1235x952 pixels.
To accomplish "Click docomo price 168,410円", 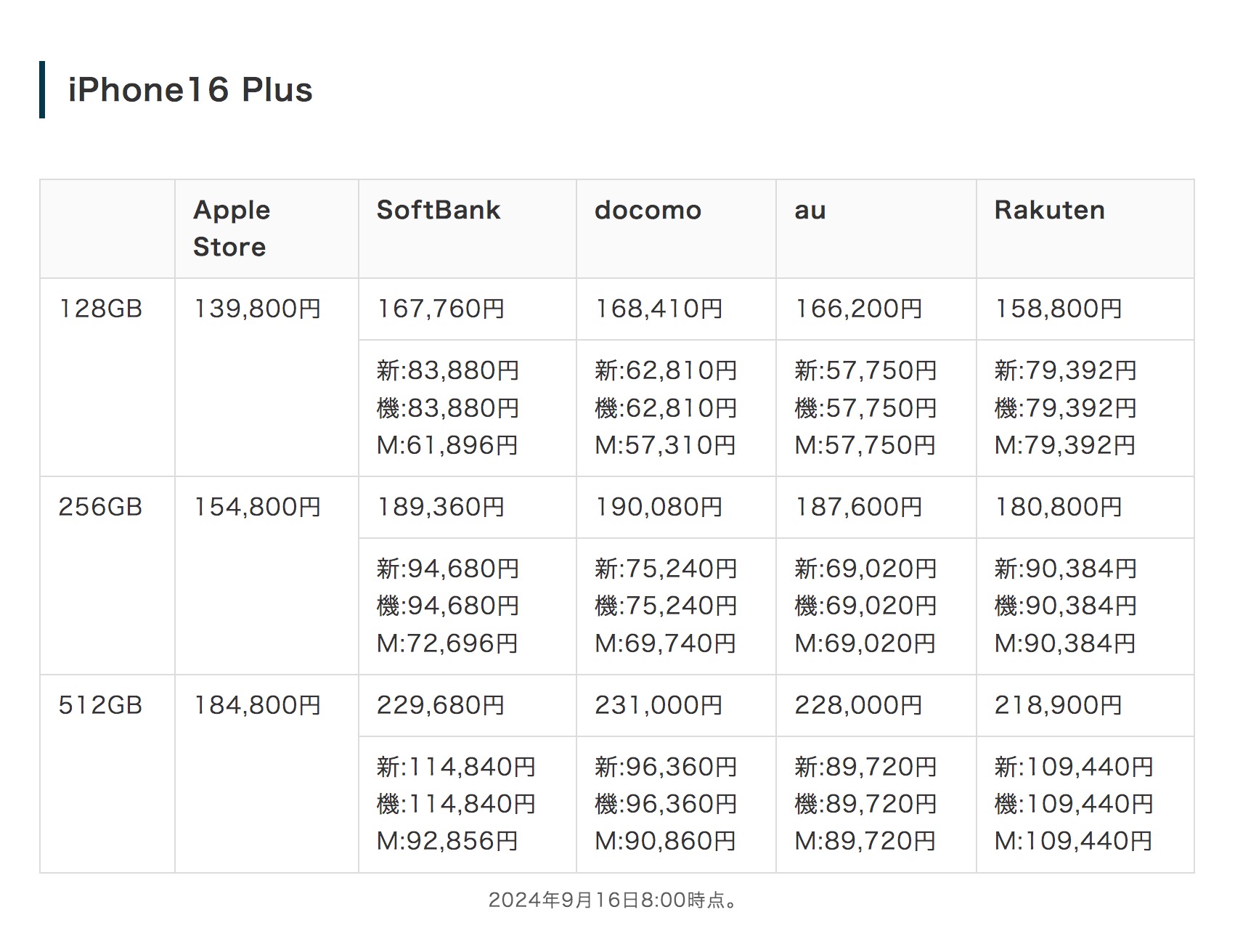I will (659, 309).
